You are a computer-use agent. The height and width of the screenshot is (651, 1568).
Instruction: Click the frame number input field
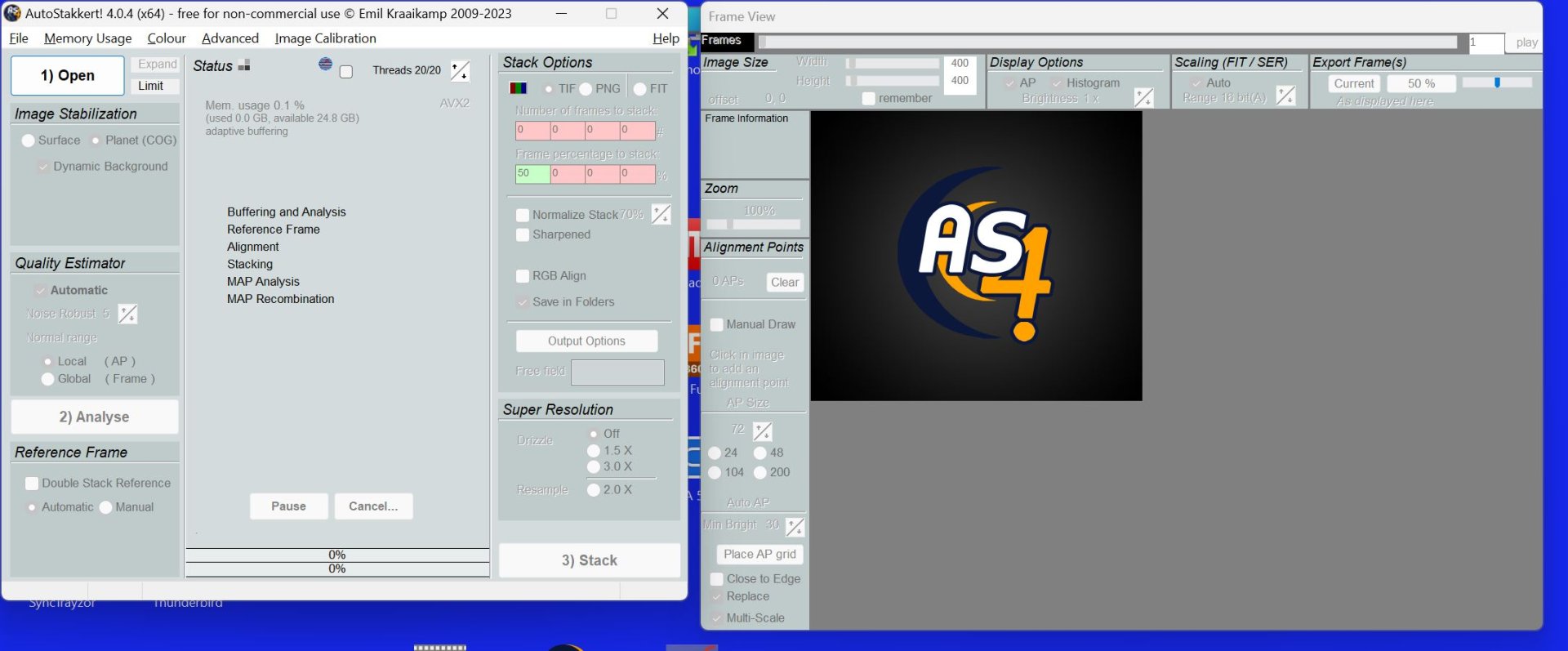click(1486, 42)
